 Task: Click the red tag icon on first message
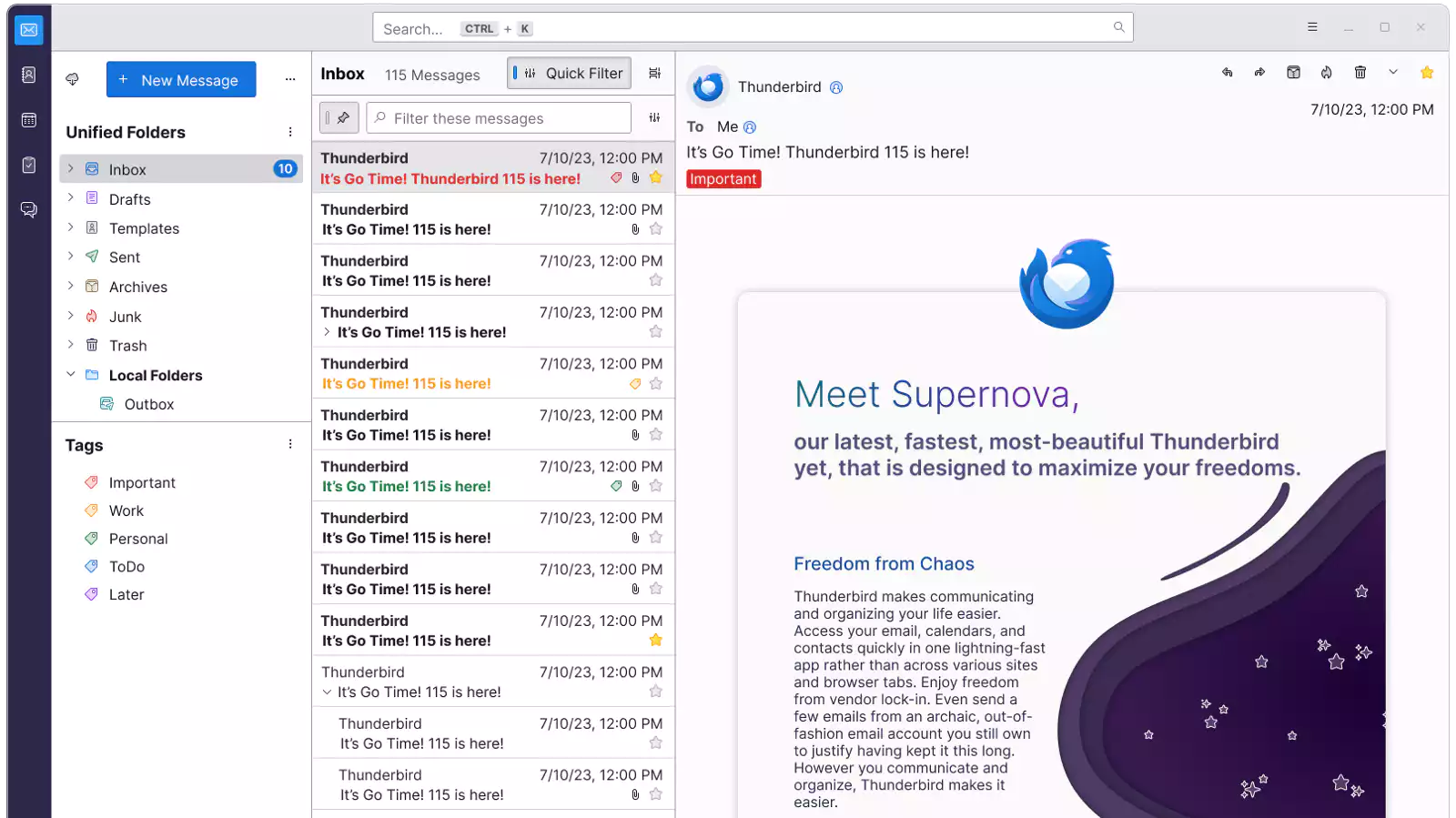pos(616,178)
